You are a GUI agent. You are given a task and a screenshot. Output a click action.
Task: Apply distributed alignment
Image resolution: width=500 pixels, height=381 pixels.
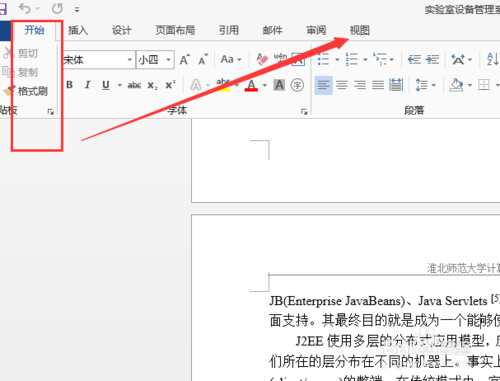click(396, 85)
